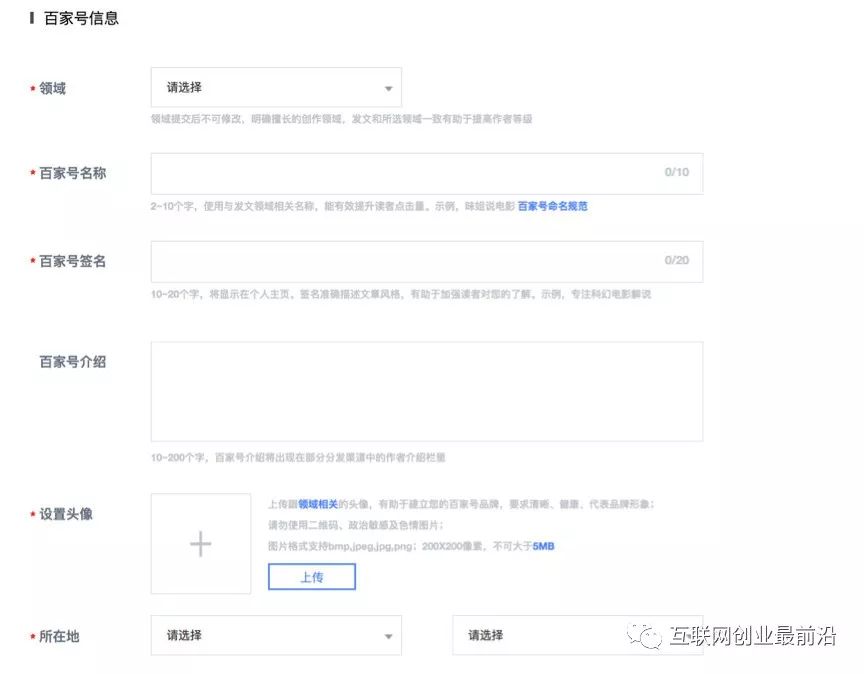
Task: Open the first 所在地 dropdown
Action: click(x=276, y=635)
